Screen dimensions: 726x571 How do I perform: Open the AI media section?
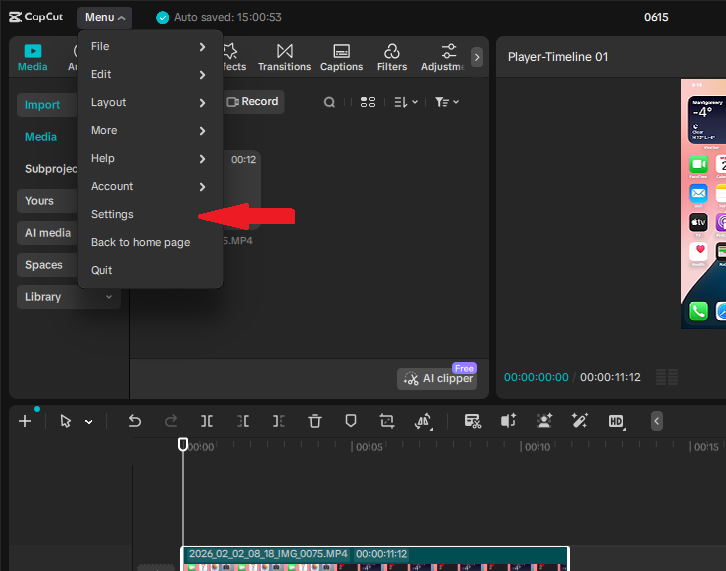[47, 232]
